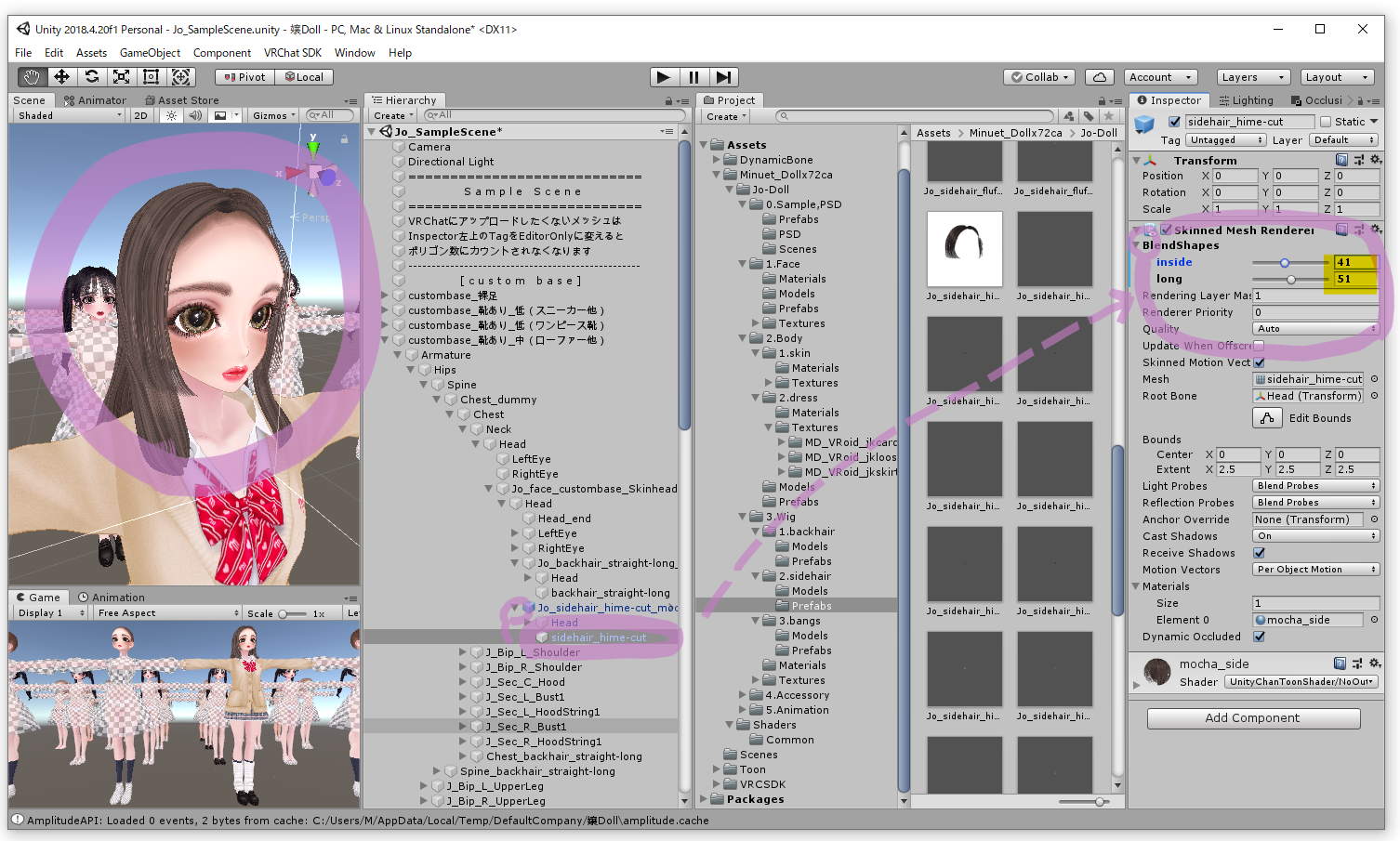
Task: Open scene effects image icon
Action: (220, 115)
